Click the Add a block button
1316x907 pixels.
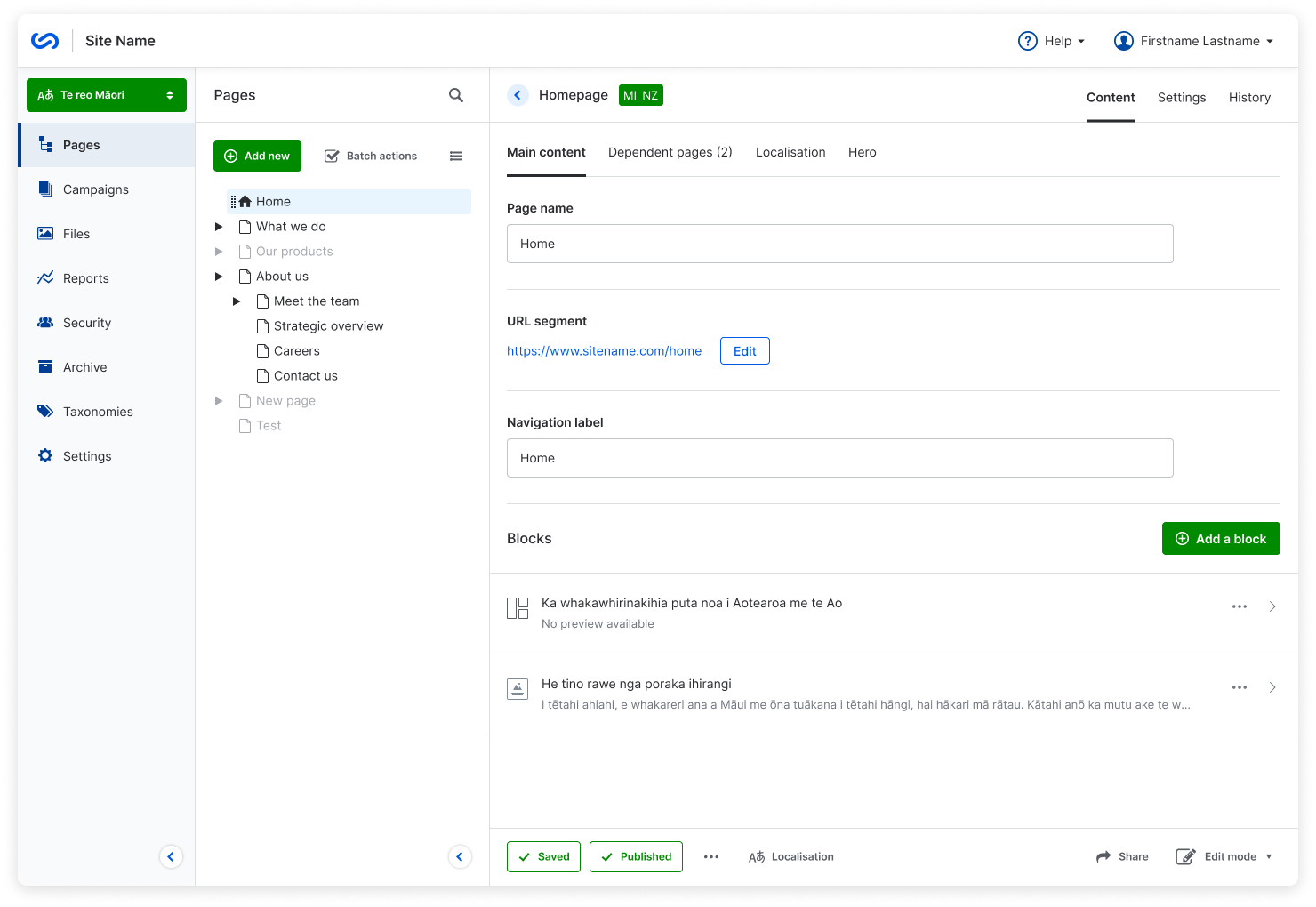coord(1220,538)
